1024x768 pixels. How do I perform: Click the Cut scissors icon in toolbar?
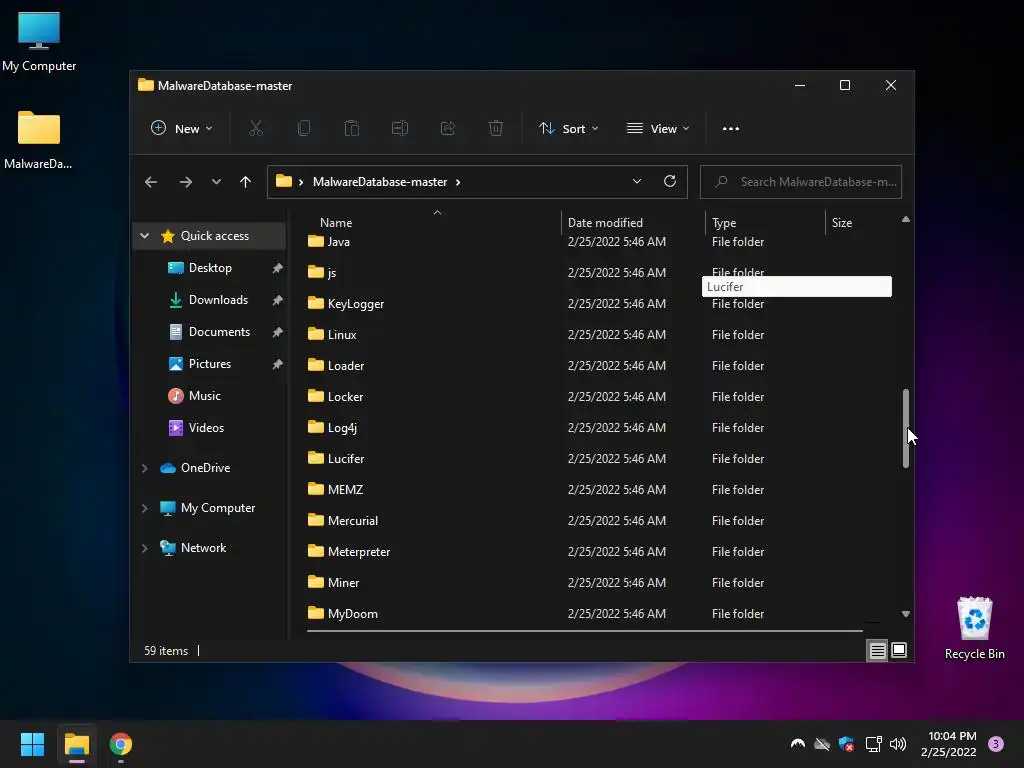pos(255,129)
